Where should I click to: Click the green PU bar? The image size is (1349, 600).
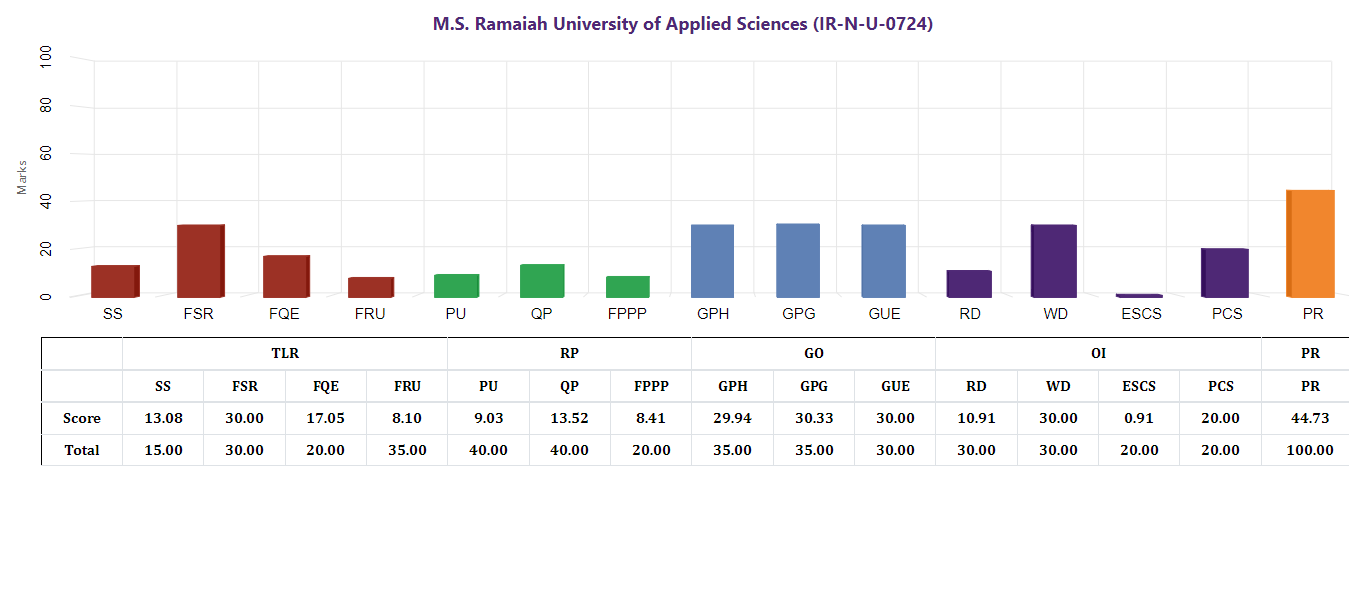click(457, 286)
